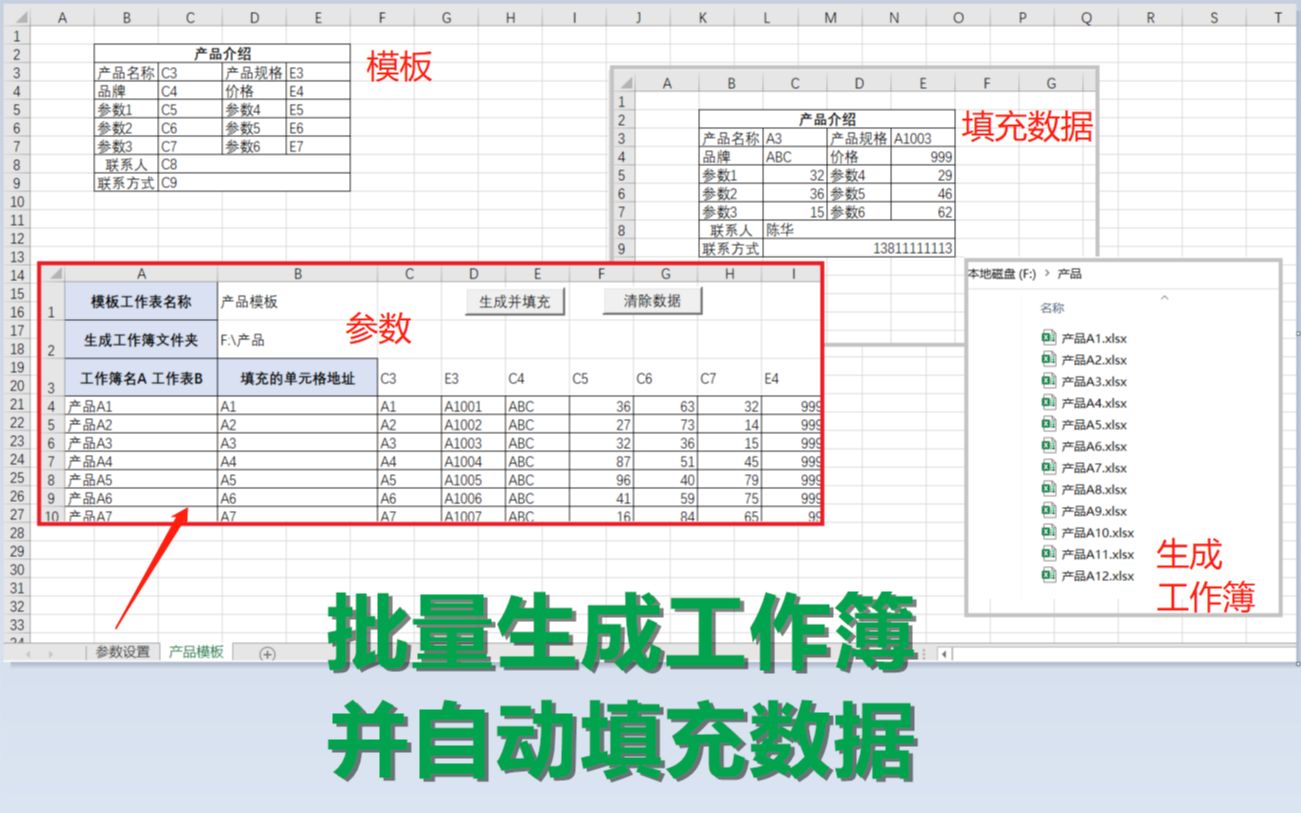Select the 产品A7.xlsx file icon
The height and width of the screenshot is (813, 1301).
point(1049,467)
